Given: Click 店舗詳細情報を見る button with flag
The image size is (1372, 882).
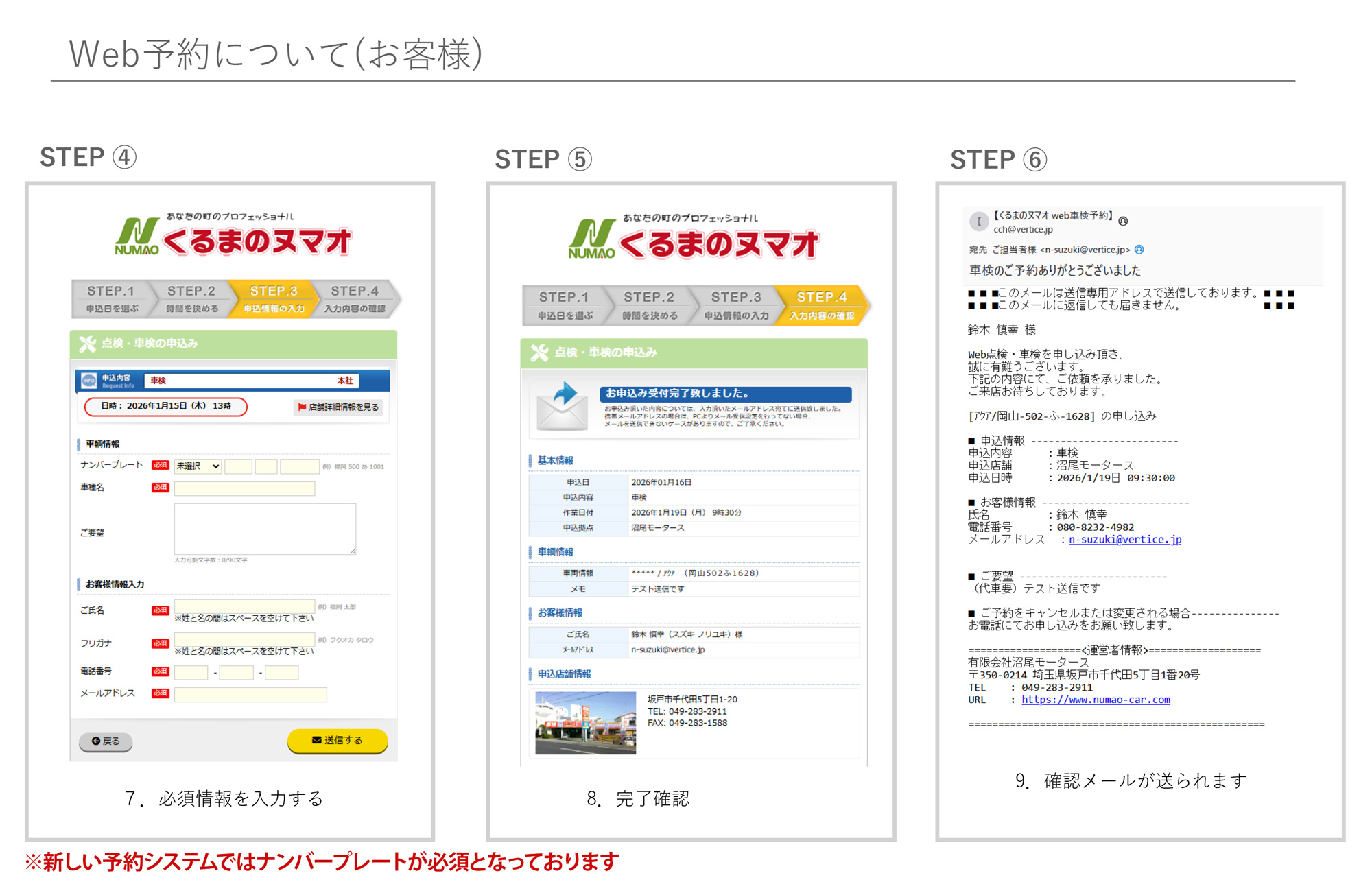Looking at the screenshot, I should click(x=338, y=407).
